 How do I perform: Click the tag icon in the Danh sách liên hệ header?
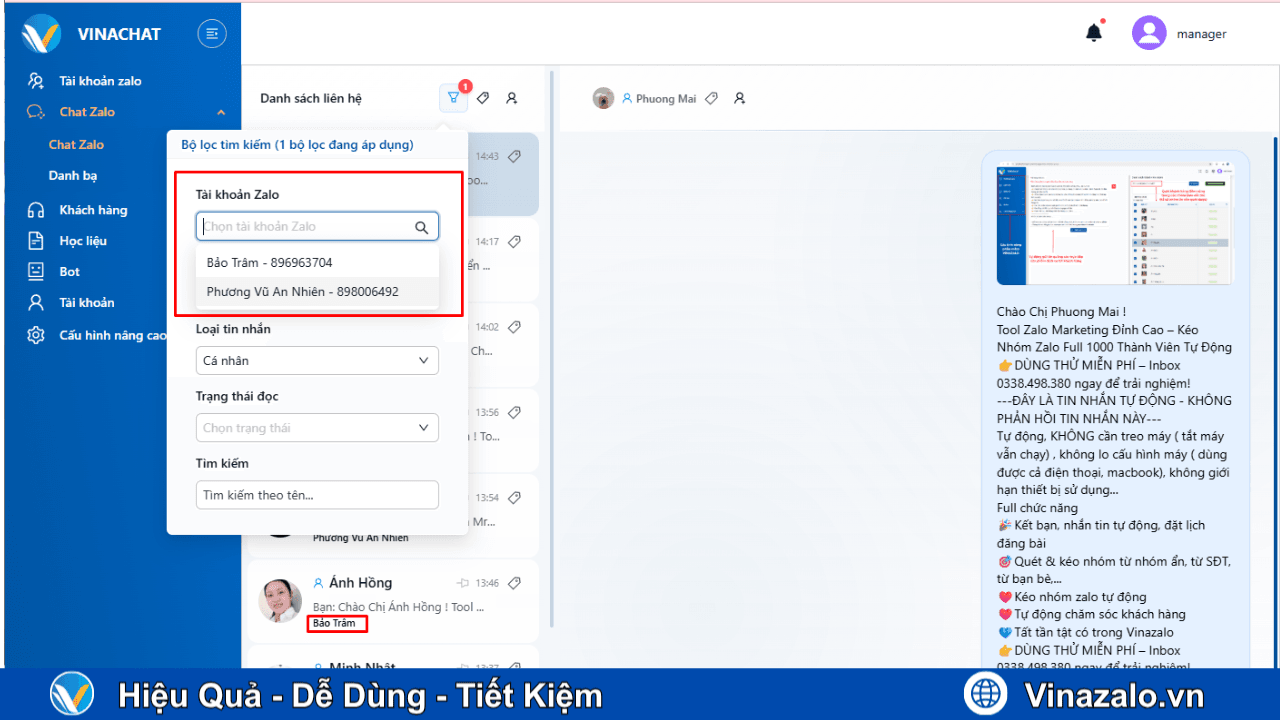click(483, 97)
